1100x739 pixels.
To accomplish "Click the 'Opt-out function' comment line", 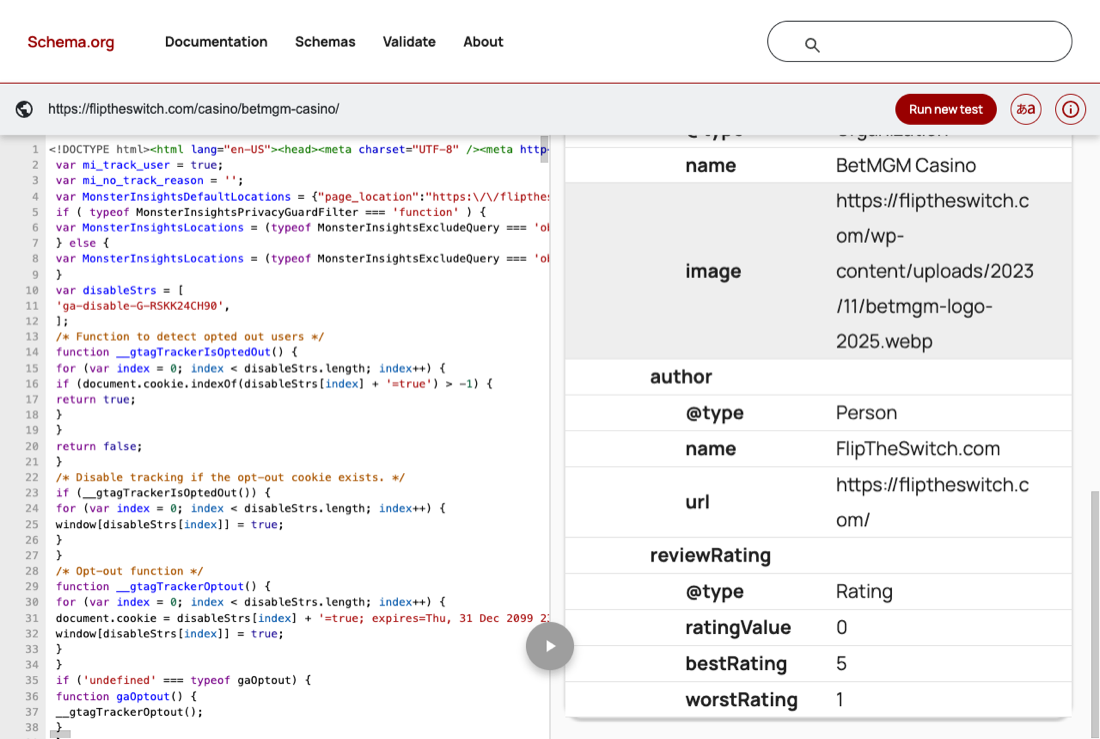I will [129, 571].
